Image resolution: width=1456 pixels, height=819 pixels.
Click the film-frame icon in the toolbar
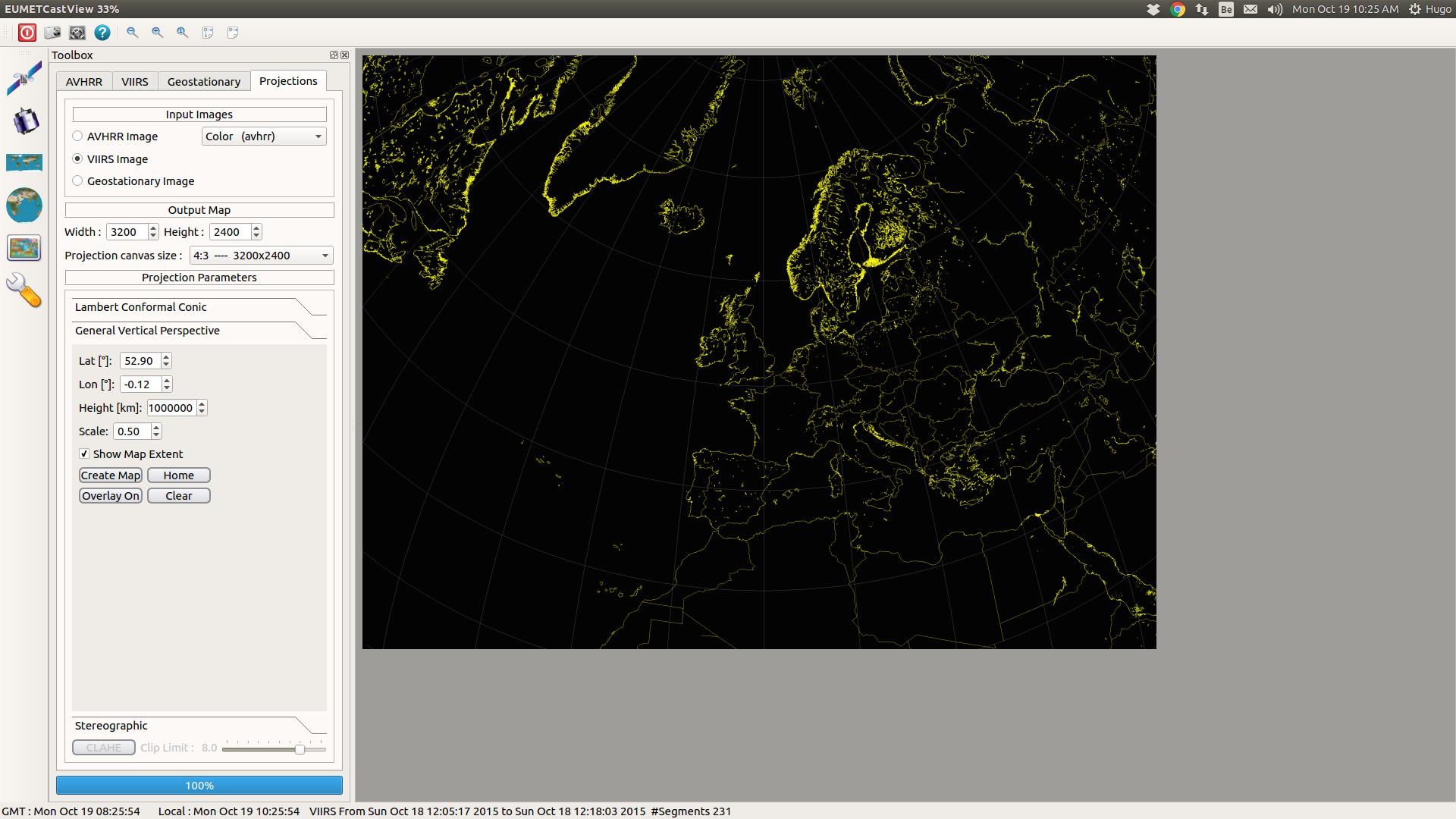(77, 33)
